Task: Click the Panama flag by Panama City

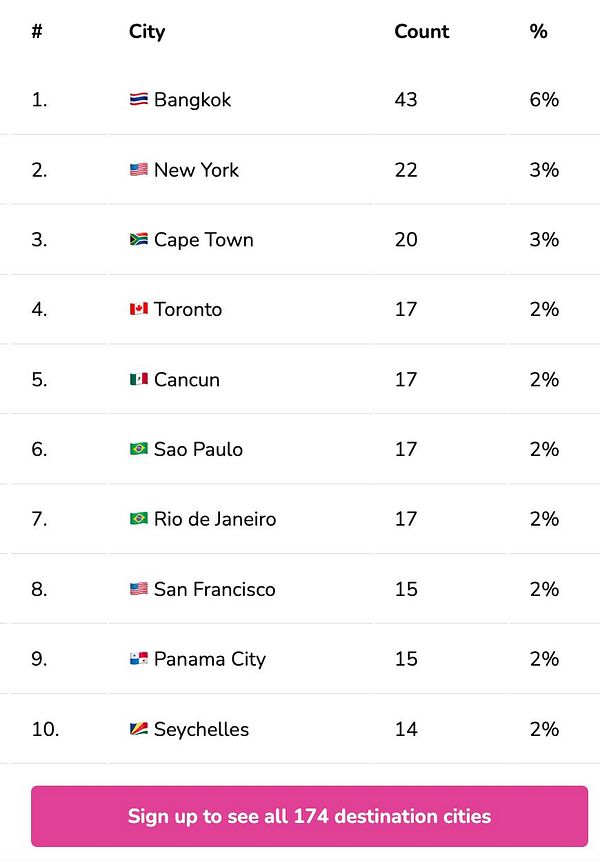Action: pyautogui.click(x=138, y=658)
